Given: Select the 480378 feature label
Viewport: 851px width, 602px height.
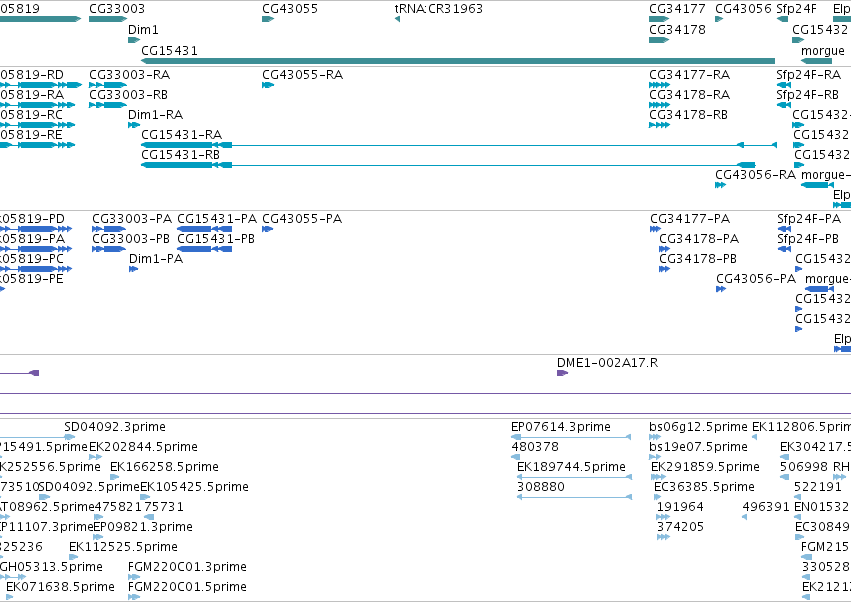Looking at the screenshot, I should [535, 447].
